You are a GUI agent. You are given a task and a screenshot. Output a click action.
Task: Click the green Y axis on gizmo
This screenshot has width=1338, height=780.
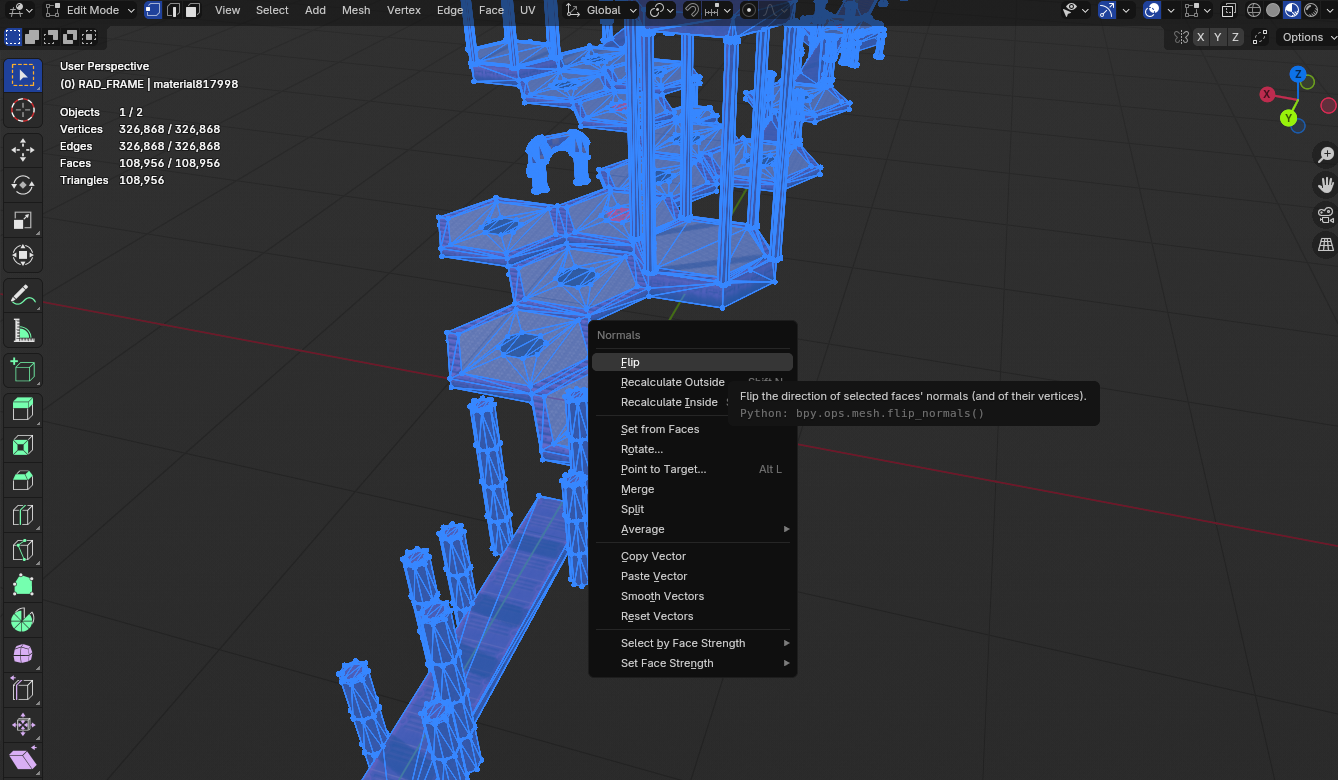1289,118
